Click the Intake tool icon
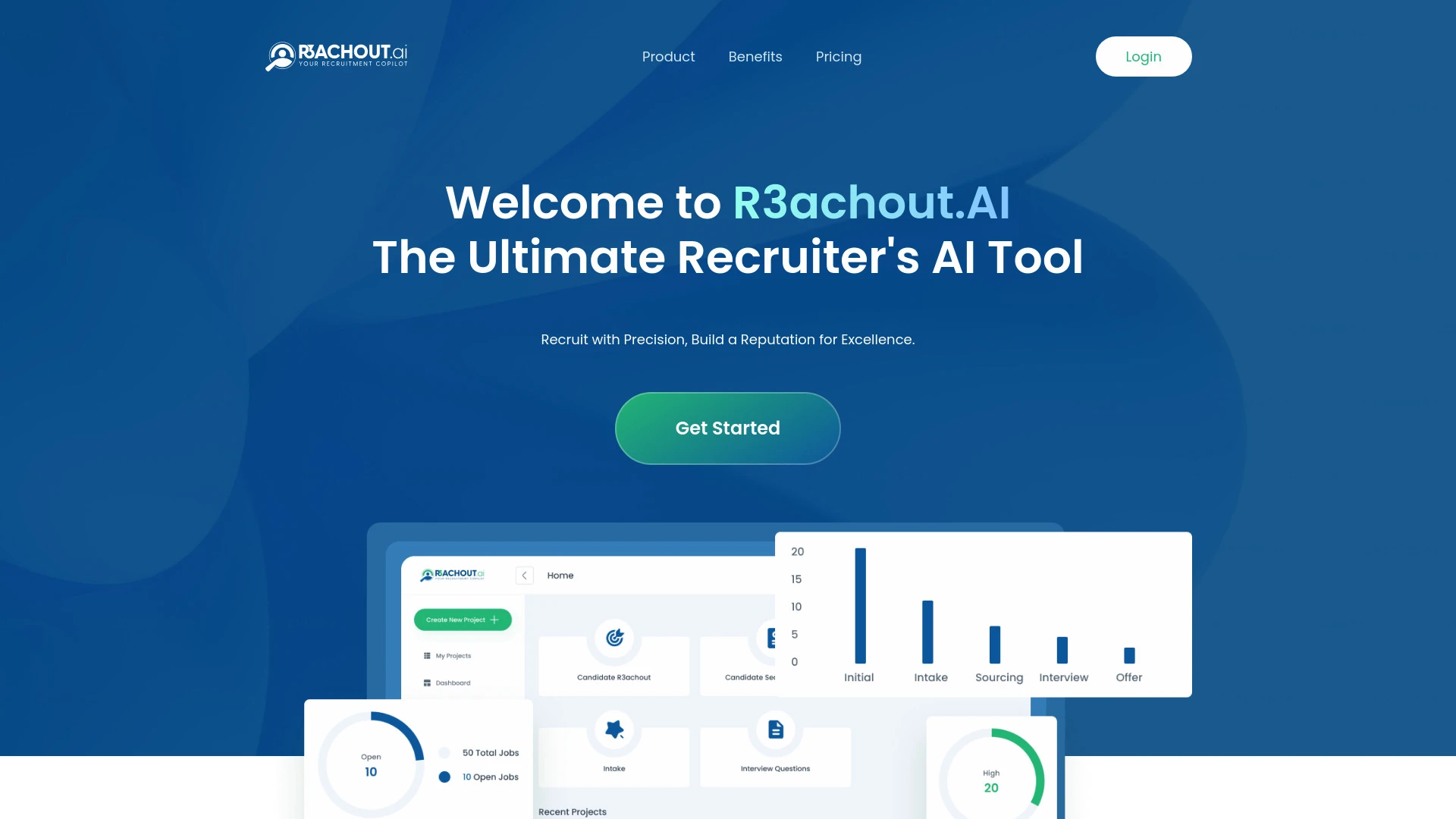1456x819 pixels. 613,728
